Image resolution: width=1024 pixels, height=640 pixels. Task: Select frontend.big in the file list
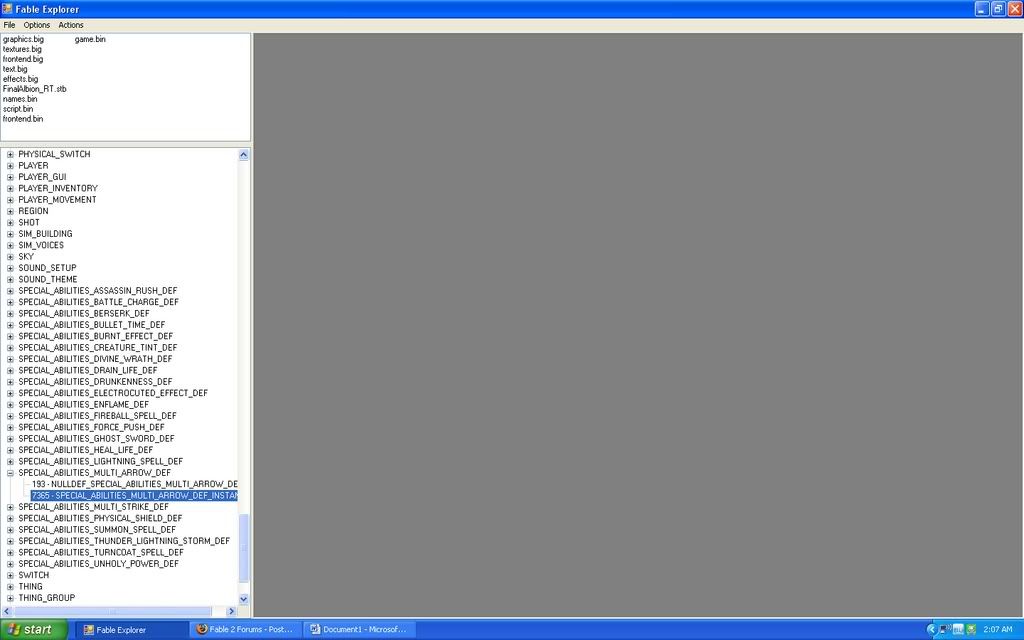click(x=23, y=59)
